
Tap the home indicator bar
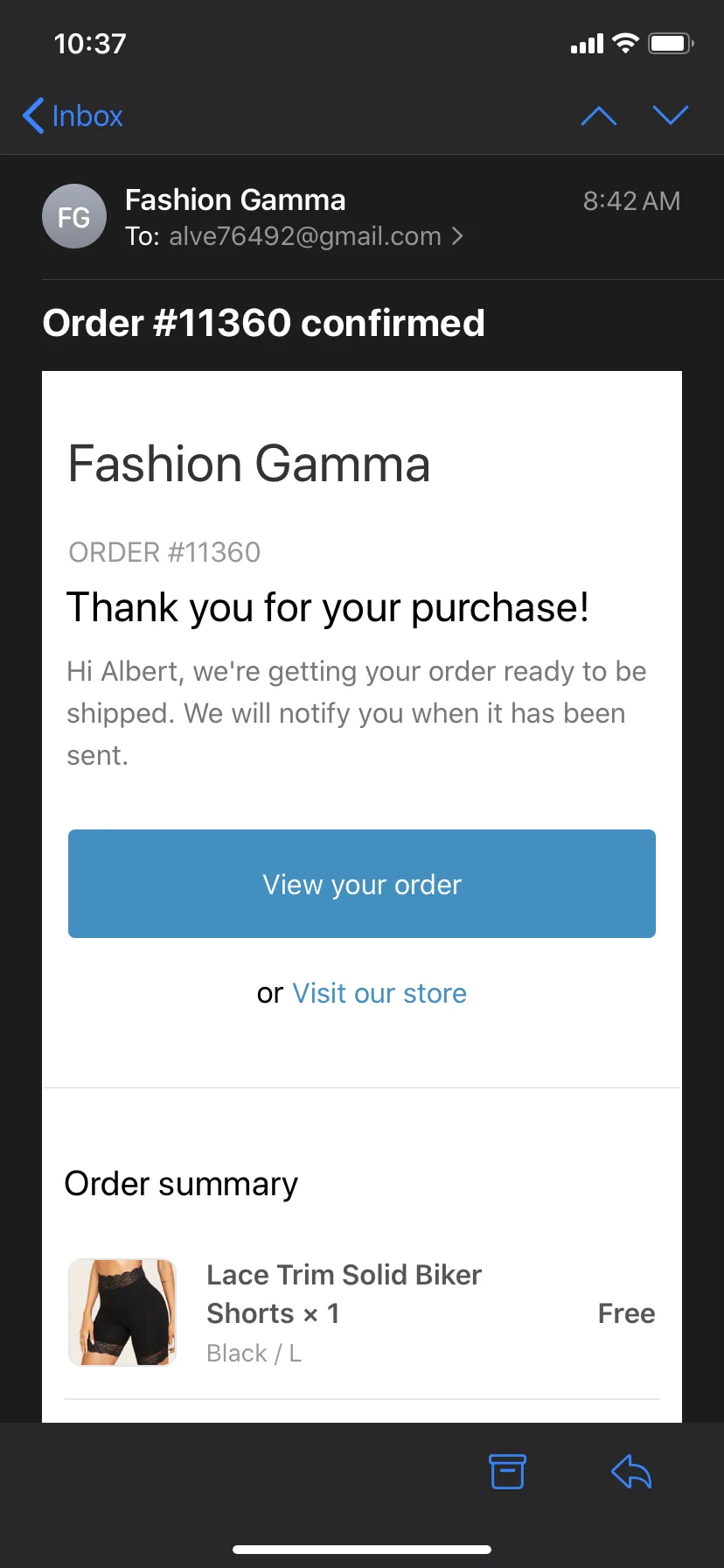pos(362,1550)
